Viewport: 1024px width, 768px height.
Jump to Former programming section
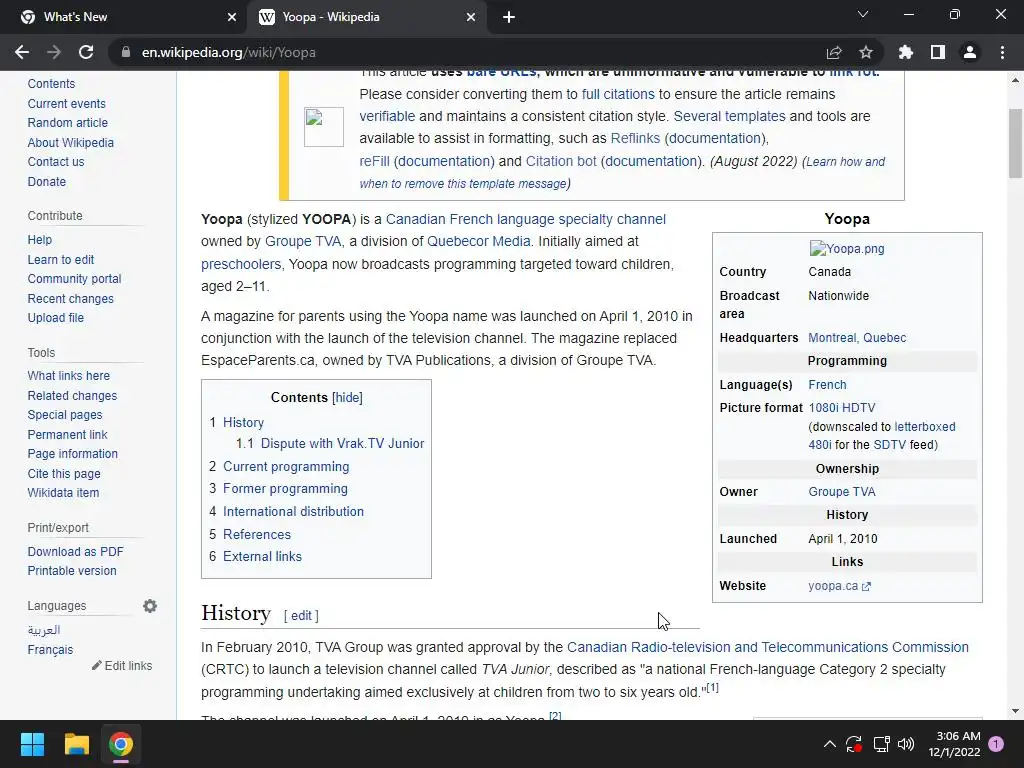point(285,488)
